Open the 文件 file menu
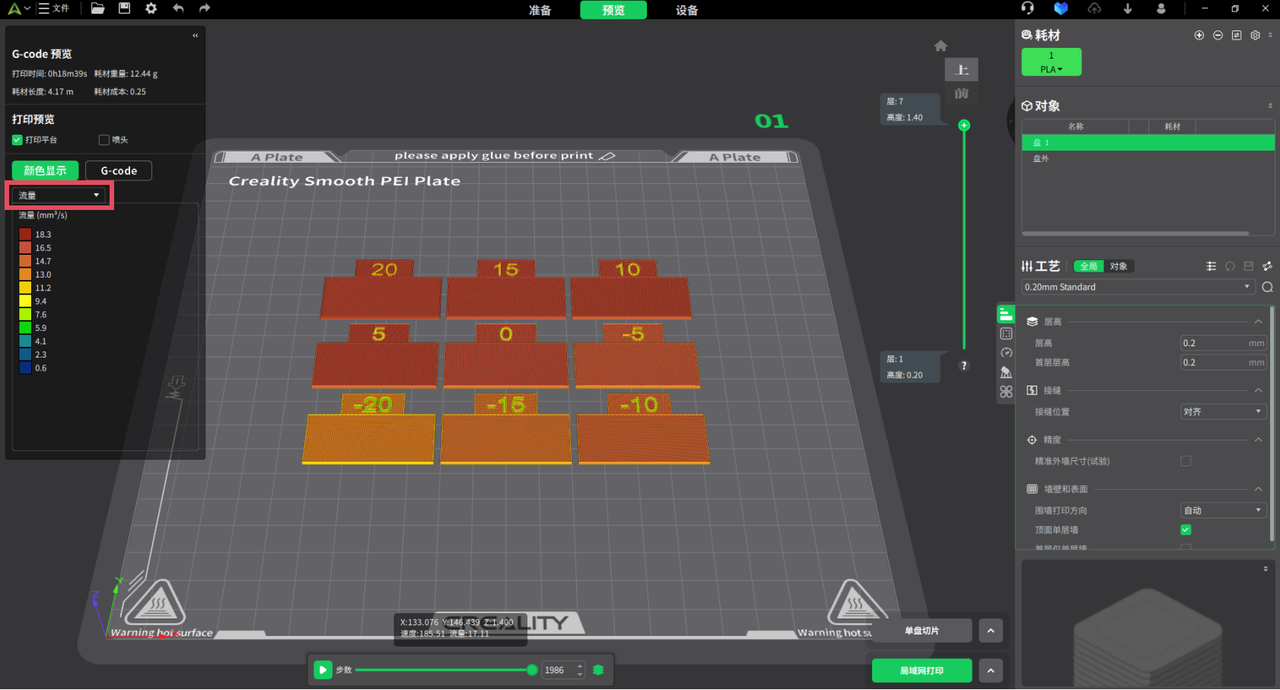1280x690 pixels. (53, 9)
